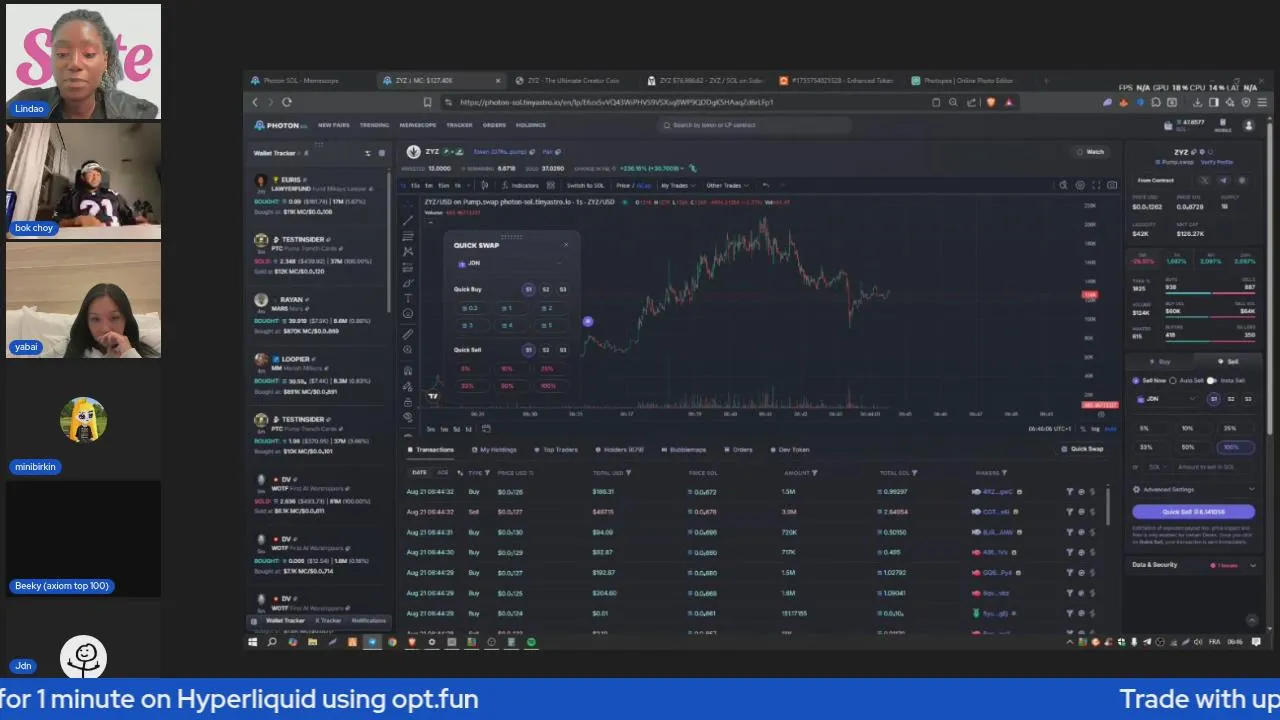Open the JDN wallet dropdown in trade panel
This screenshot has width=1280, height=720.
(1166, 399)
